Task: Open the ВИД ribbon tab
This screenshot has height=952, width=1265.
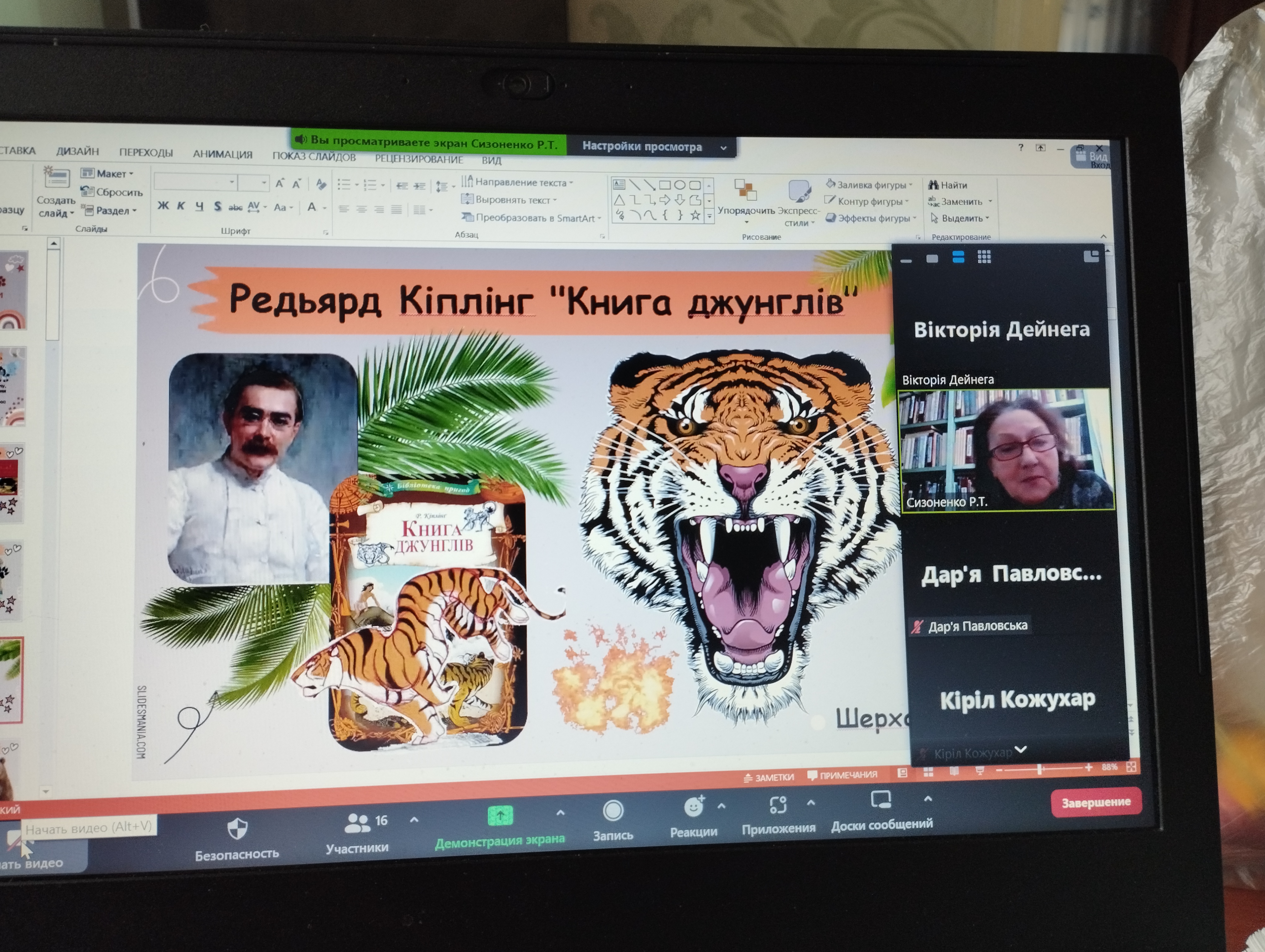Action: (491, 161)
